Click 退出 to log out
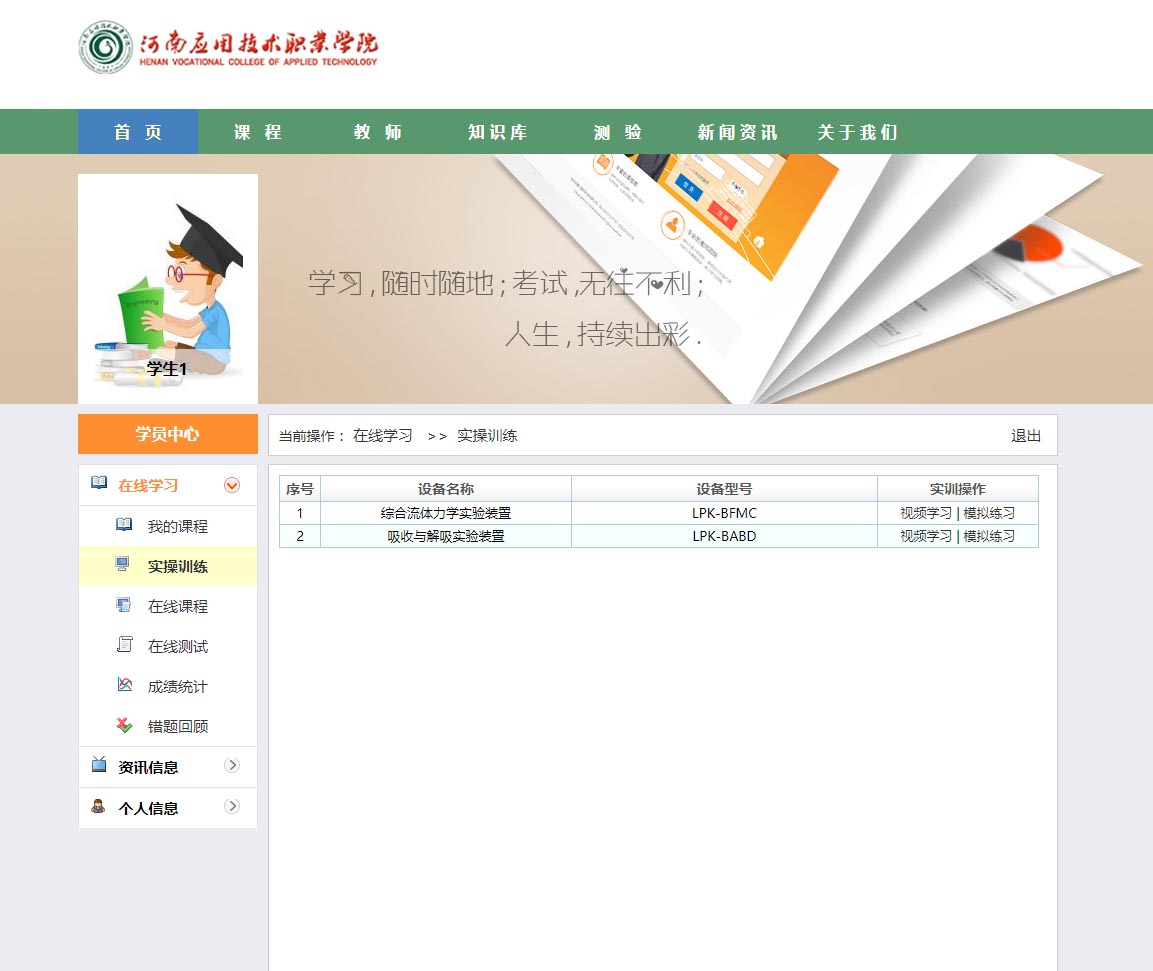This screenshot has width=1153, height=971. 1026,436
